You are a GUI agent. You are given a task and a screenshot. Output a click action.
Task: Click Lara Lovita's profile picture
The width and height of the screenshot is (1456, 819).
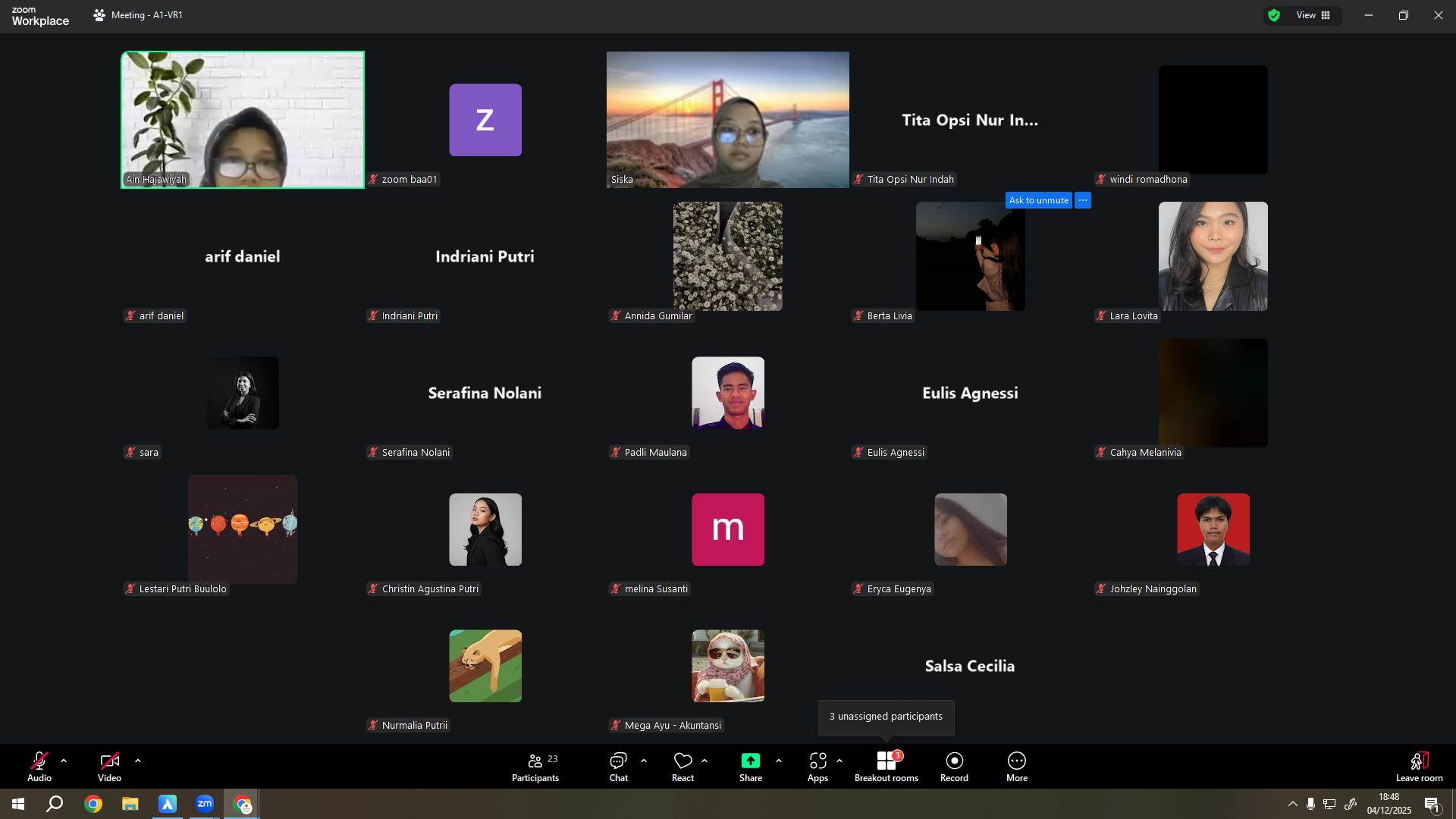[1213, 256]
